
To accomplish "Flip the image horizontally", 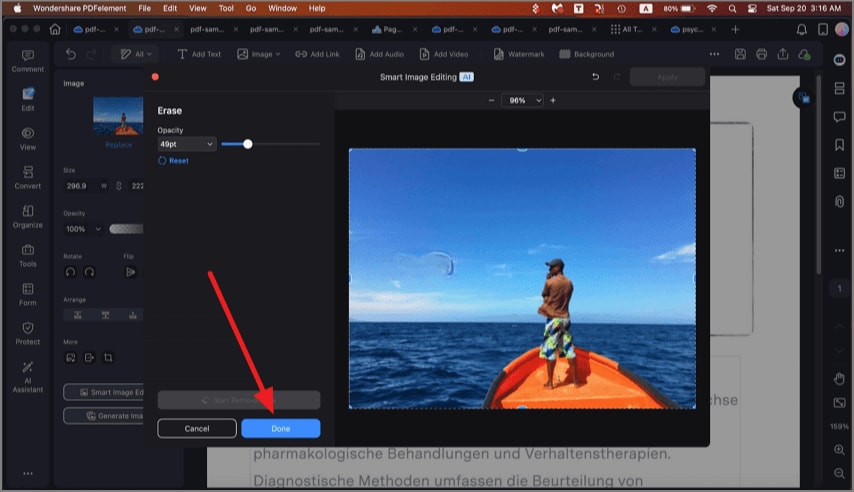I will click(x=131, y=272).
